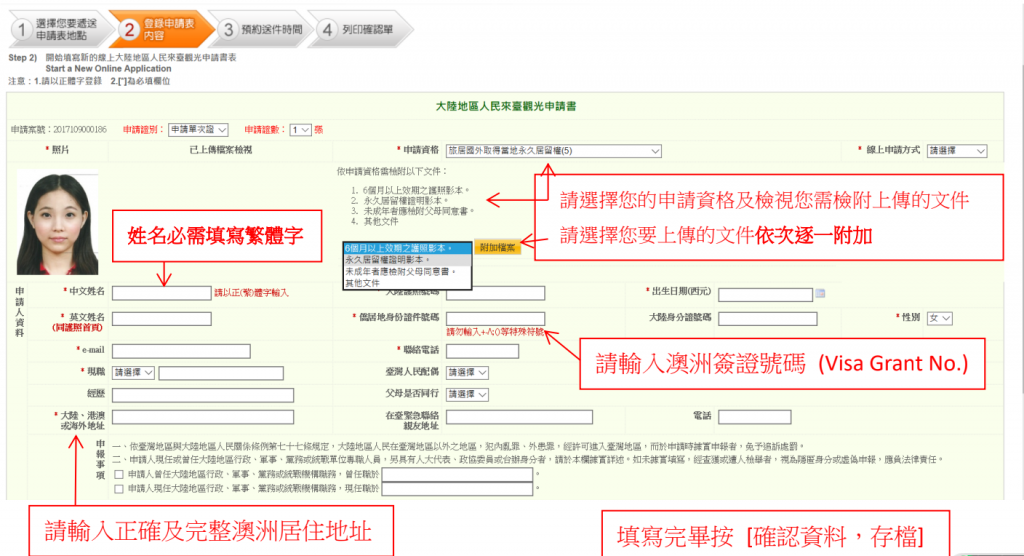
Task: Open the 性別 gender dropdown
Action: click(x=940, y=319)
